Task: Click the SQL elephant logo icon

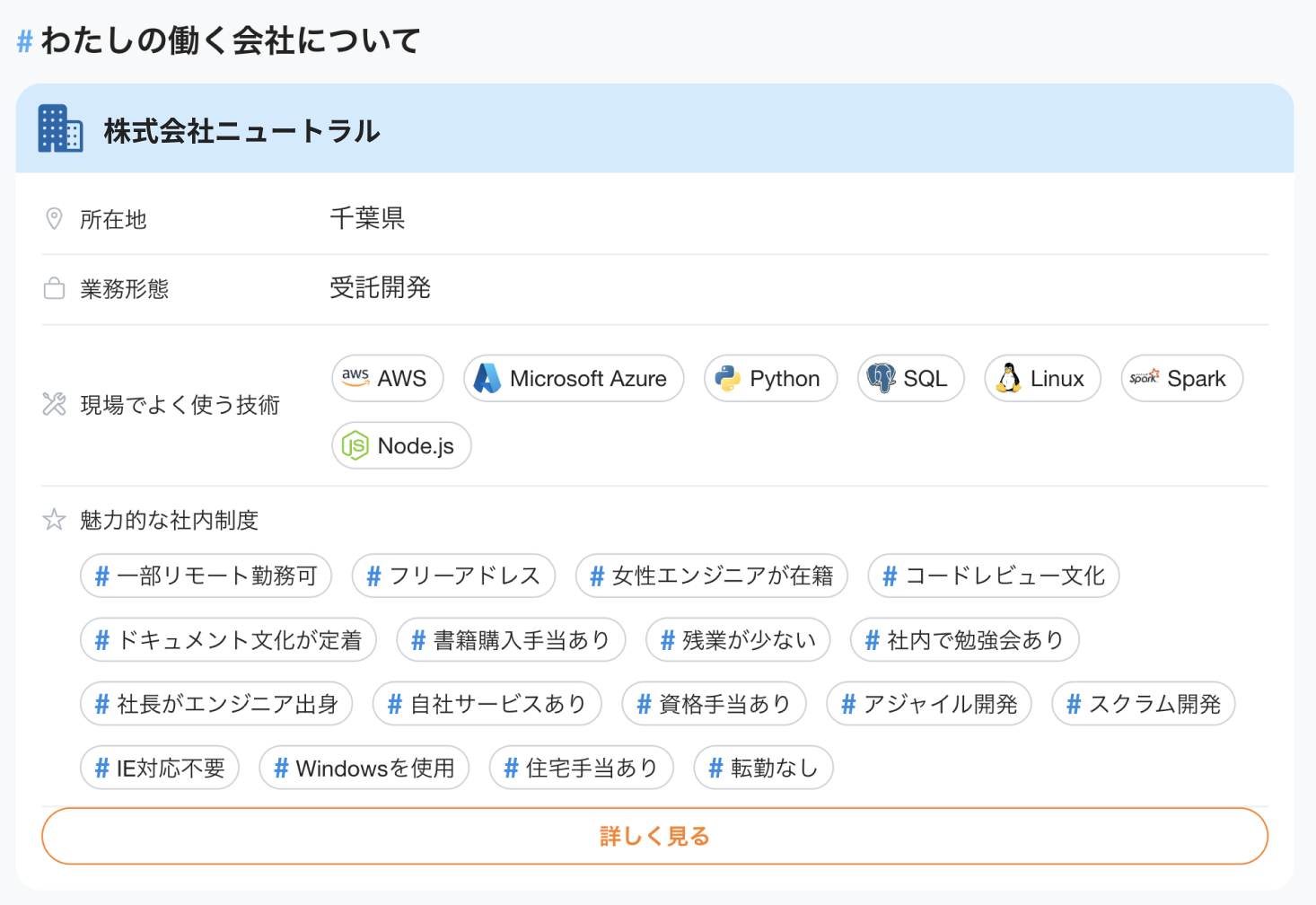Action: coord(882,378)
